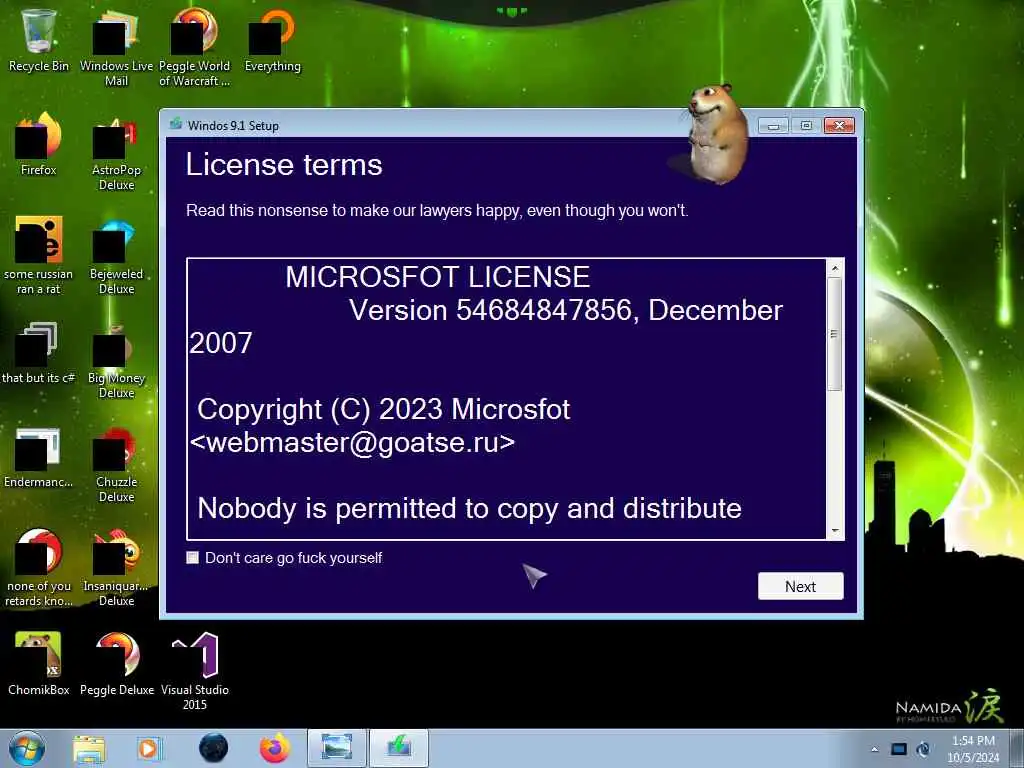Open the Windows Start orb
The height and width of the screenshot is (768, 1024).
(27, 748)
